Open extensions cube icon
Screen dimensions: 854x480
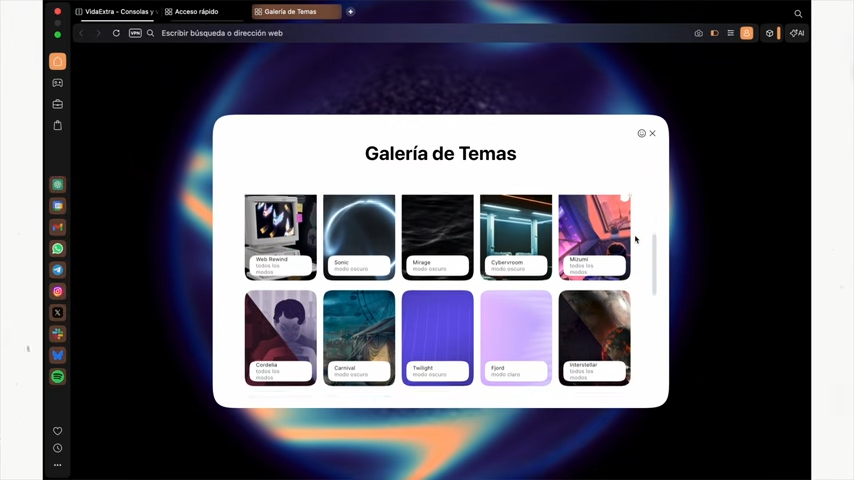coord(770,33)
